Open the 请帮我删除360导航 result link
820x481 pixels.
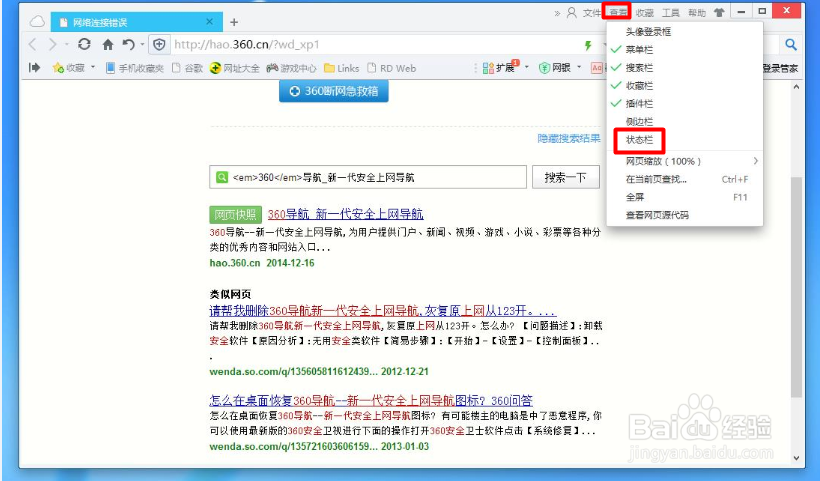coord(382,311)
